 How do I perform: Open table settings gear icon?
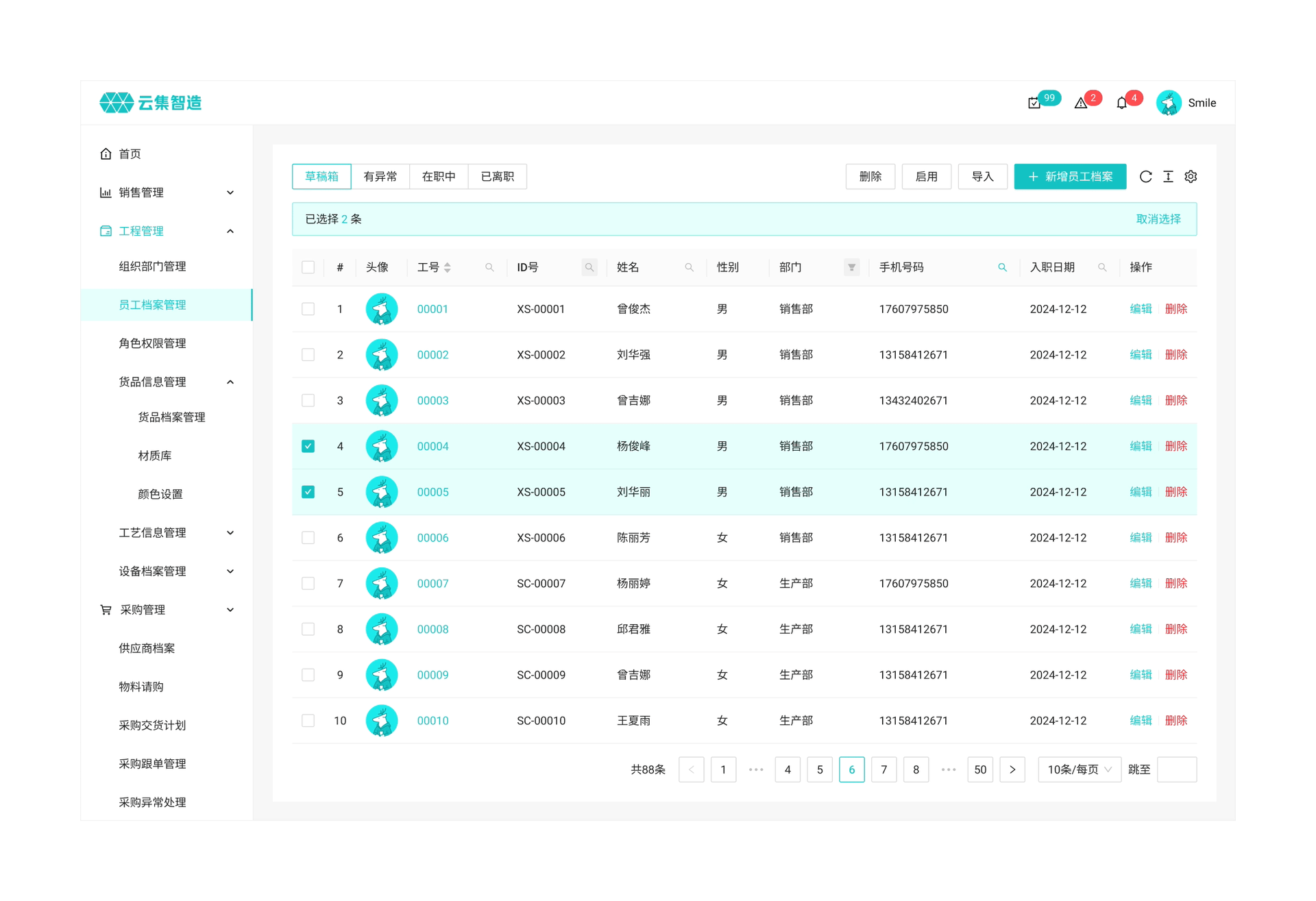pos(1191,177)
